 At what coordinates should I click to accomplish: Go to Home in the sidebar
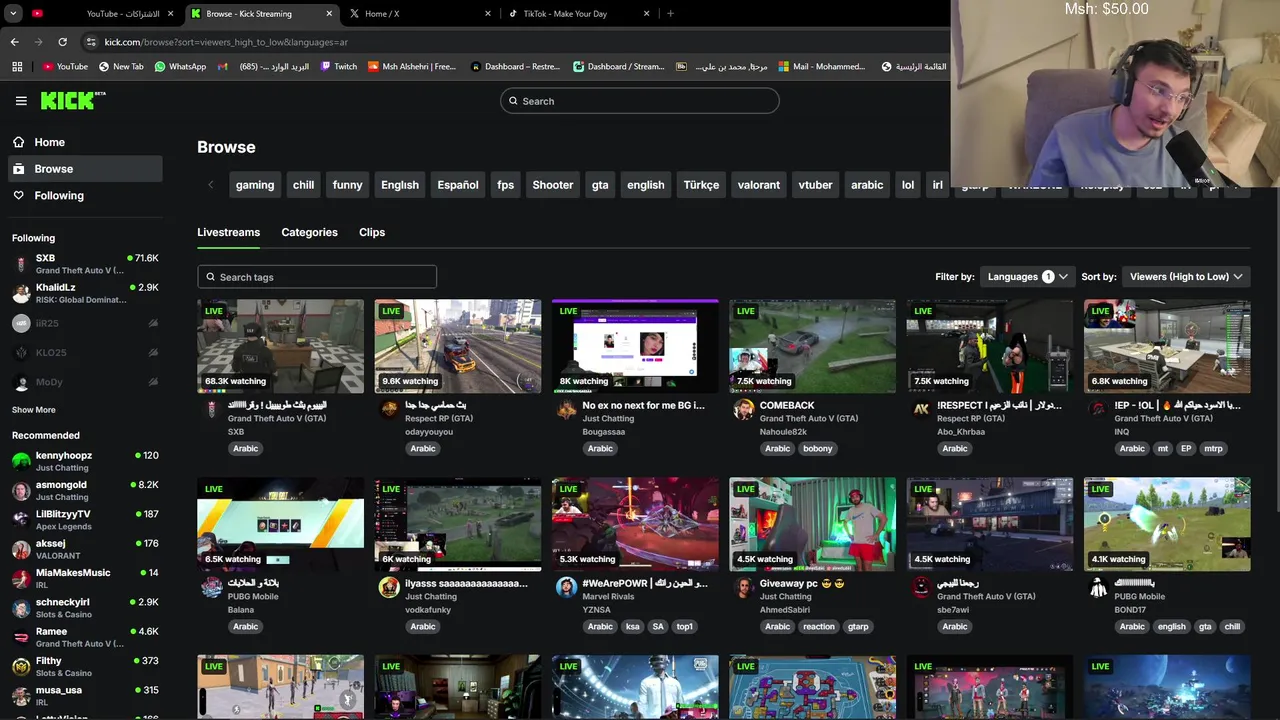[x=85, y=142]
